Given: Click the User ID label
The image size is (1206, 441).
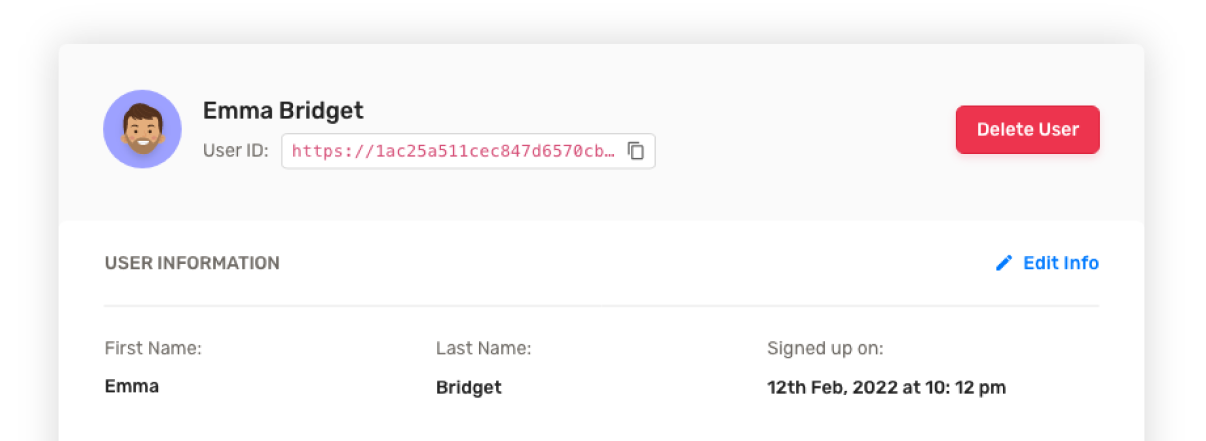Looking at the screenshot, I should (236, 151).
